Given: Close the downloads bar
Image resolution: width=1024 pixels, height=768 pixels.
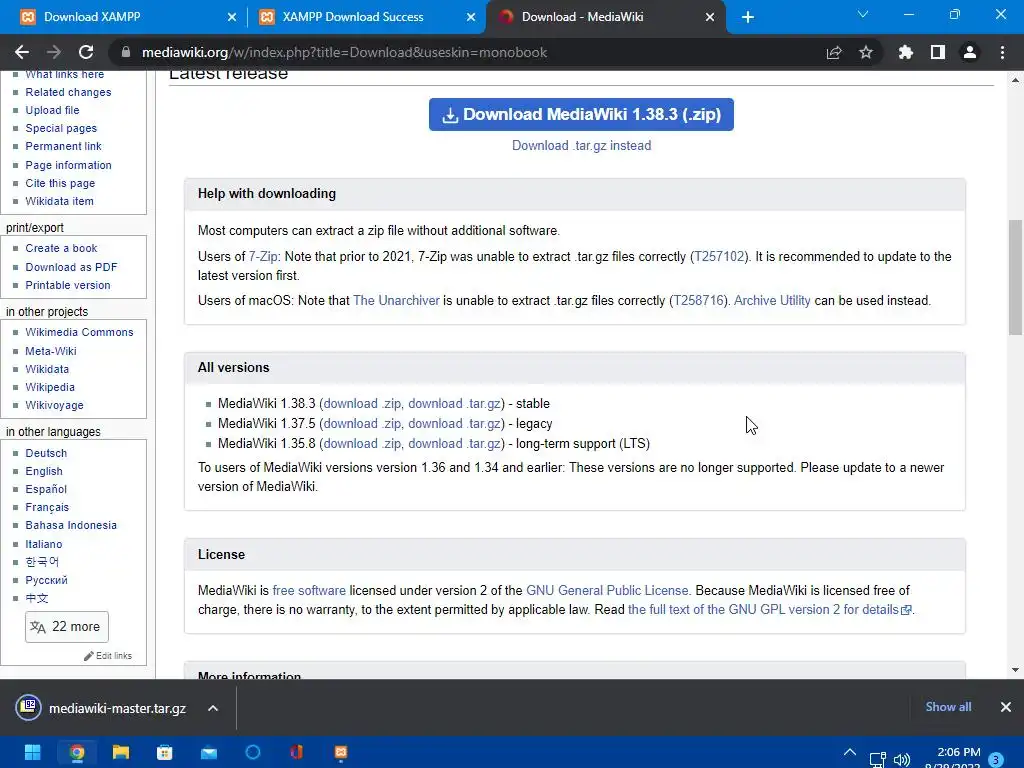Looking at the screenshot, I should [1006, 707].
